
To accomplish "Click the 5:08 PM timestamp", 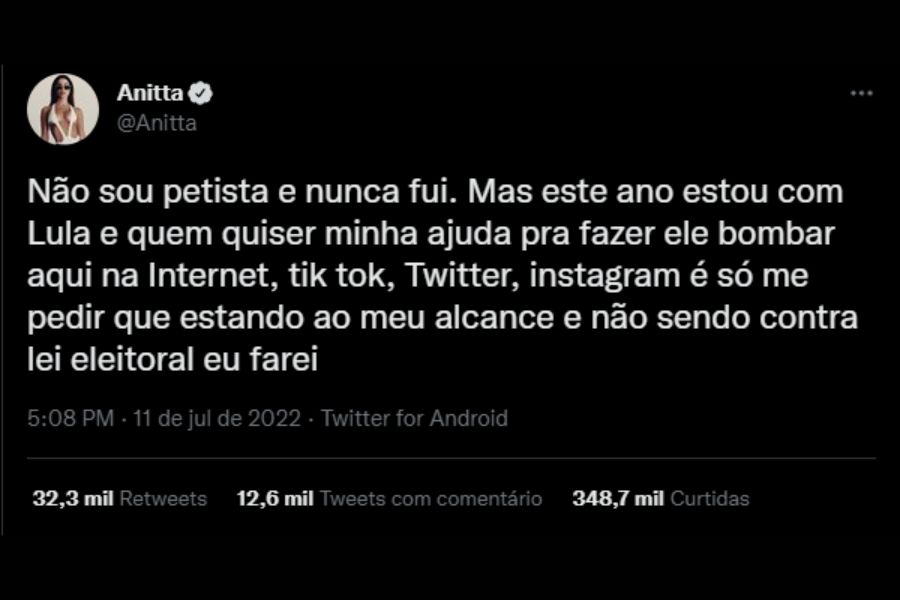I will (x=70, y=418).
